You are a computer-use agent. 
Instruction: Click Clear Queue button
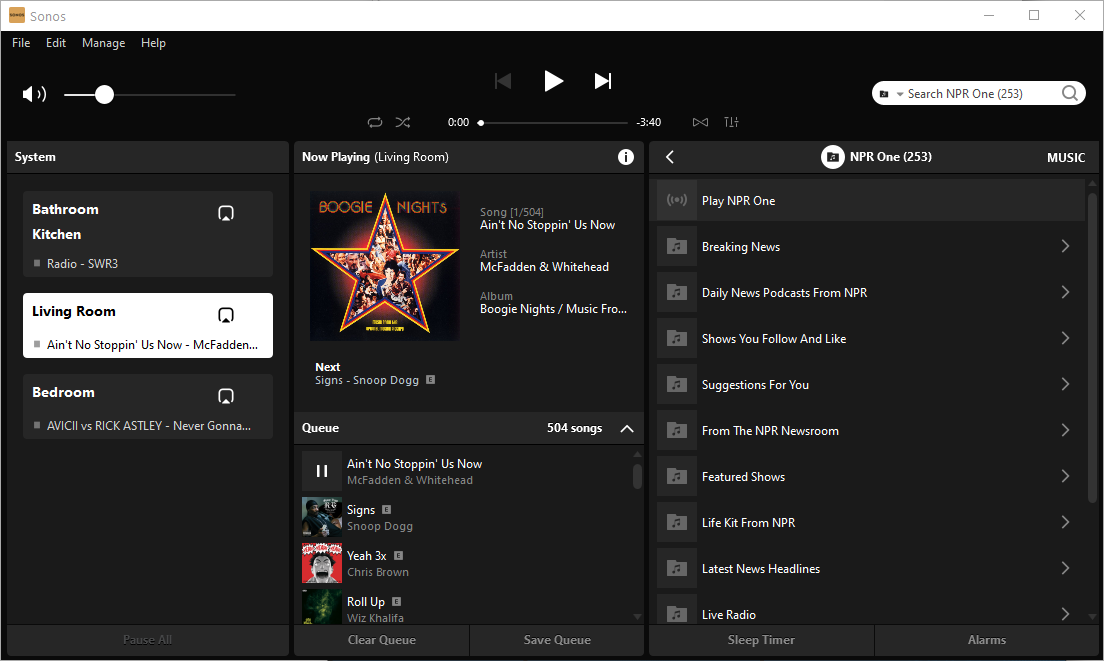point(382,640)
